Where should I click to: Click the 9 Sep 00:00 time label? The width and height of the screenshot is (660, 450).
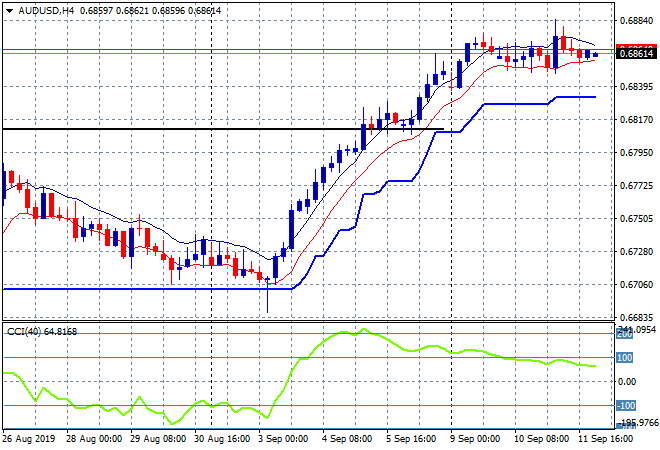(x=475, y=439)
